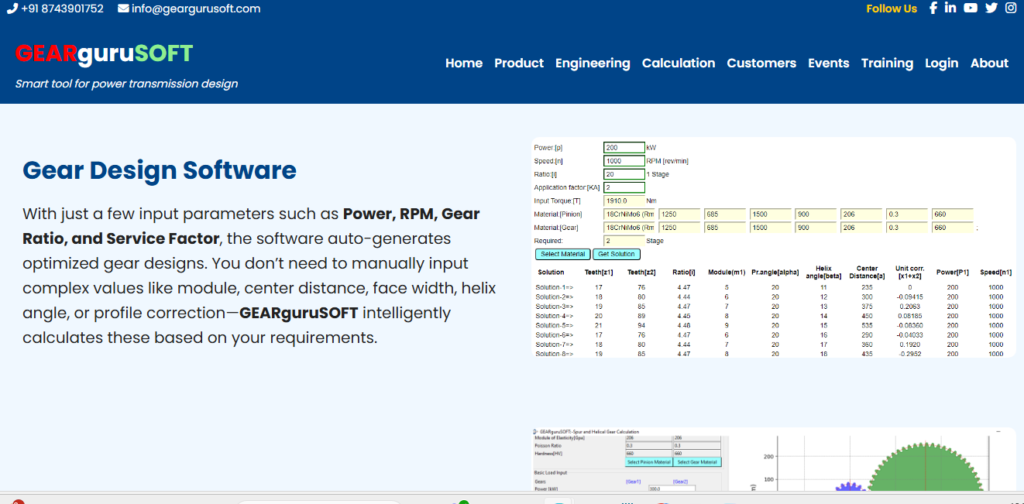Click the Login link in navigation
The height and width of the screenshot is (504, 1024).
[941, 63]
